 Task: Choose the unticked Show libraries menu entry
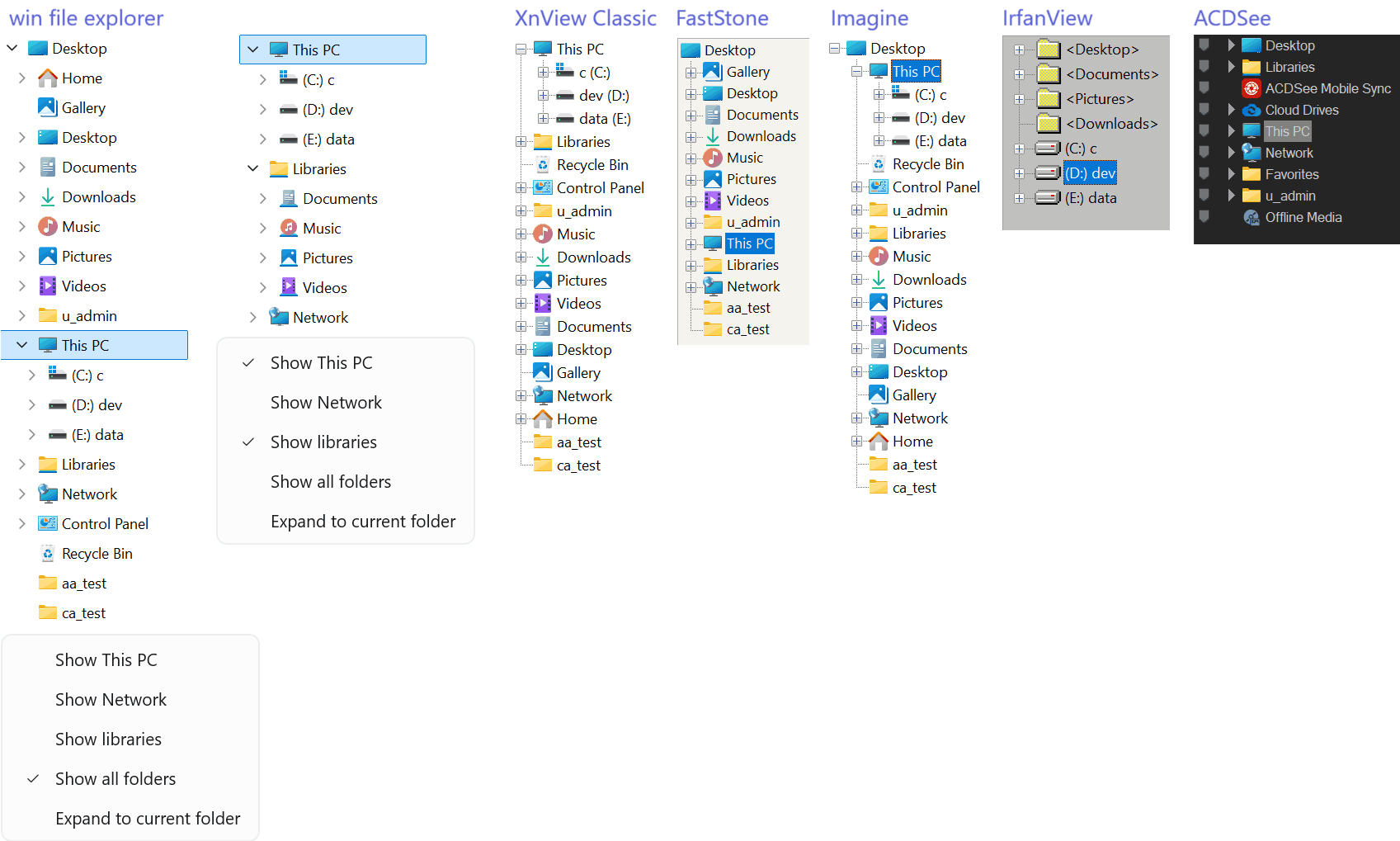130,739
